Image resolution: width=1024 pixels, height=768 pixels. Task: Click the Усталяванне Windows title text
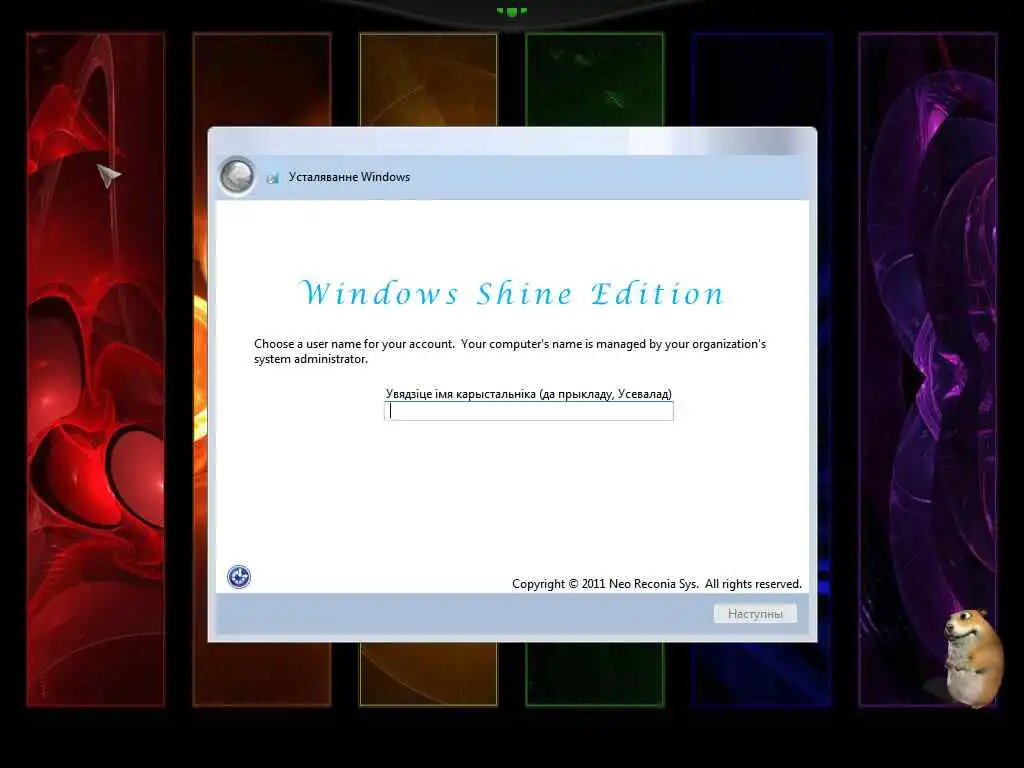coord(349,177)
